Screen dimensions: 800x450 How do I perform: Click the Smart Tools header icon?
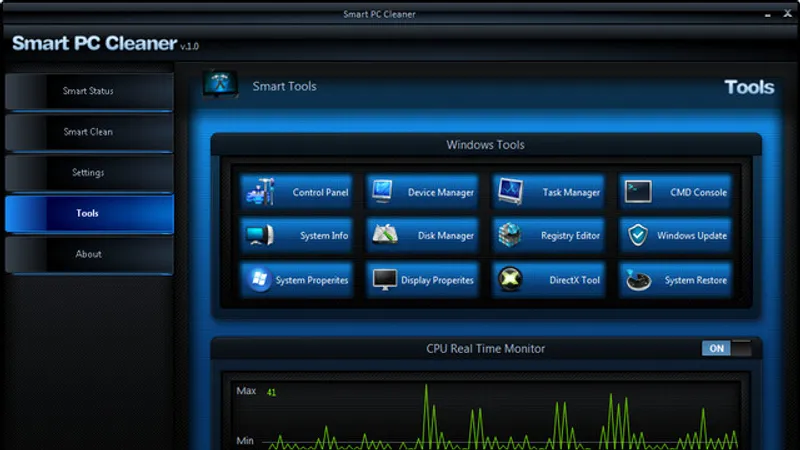coord(220,84)
